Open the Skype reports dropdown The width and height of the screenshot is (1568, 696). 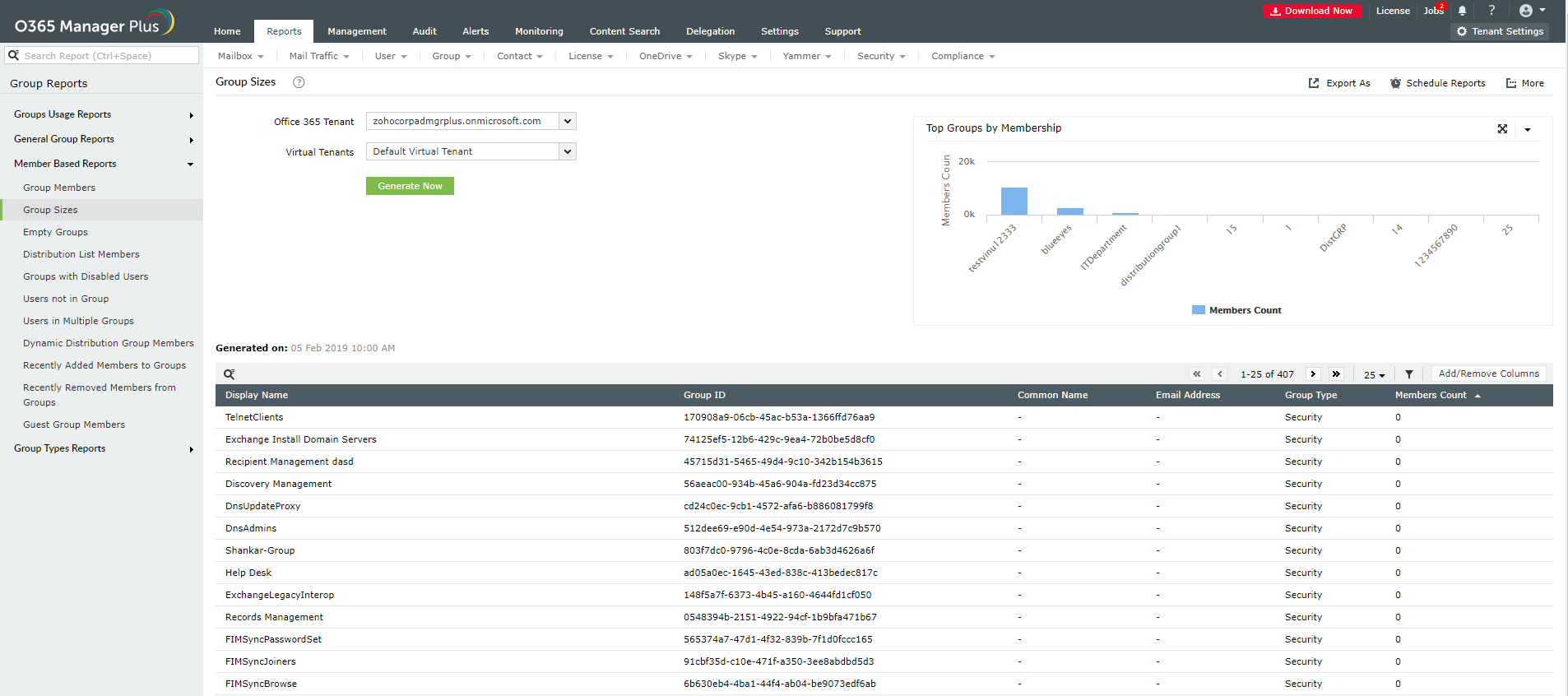(x=737, y=56)
